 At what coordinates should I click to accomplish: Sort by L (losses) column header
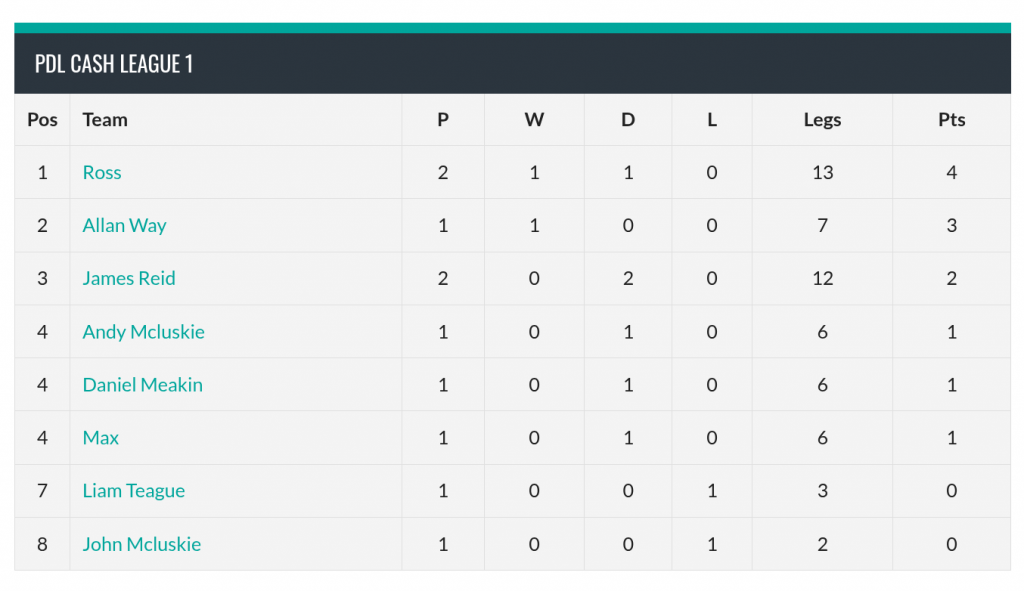tap(712, 120)
